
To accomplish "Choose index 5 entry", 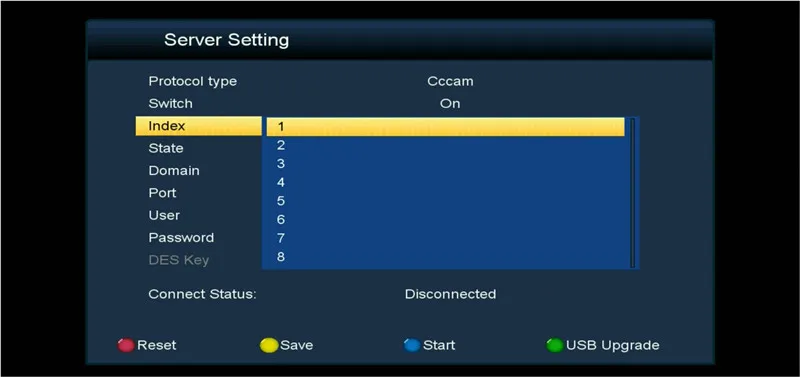I will 445,201.
